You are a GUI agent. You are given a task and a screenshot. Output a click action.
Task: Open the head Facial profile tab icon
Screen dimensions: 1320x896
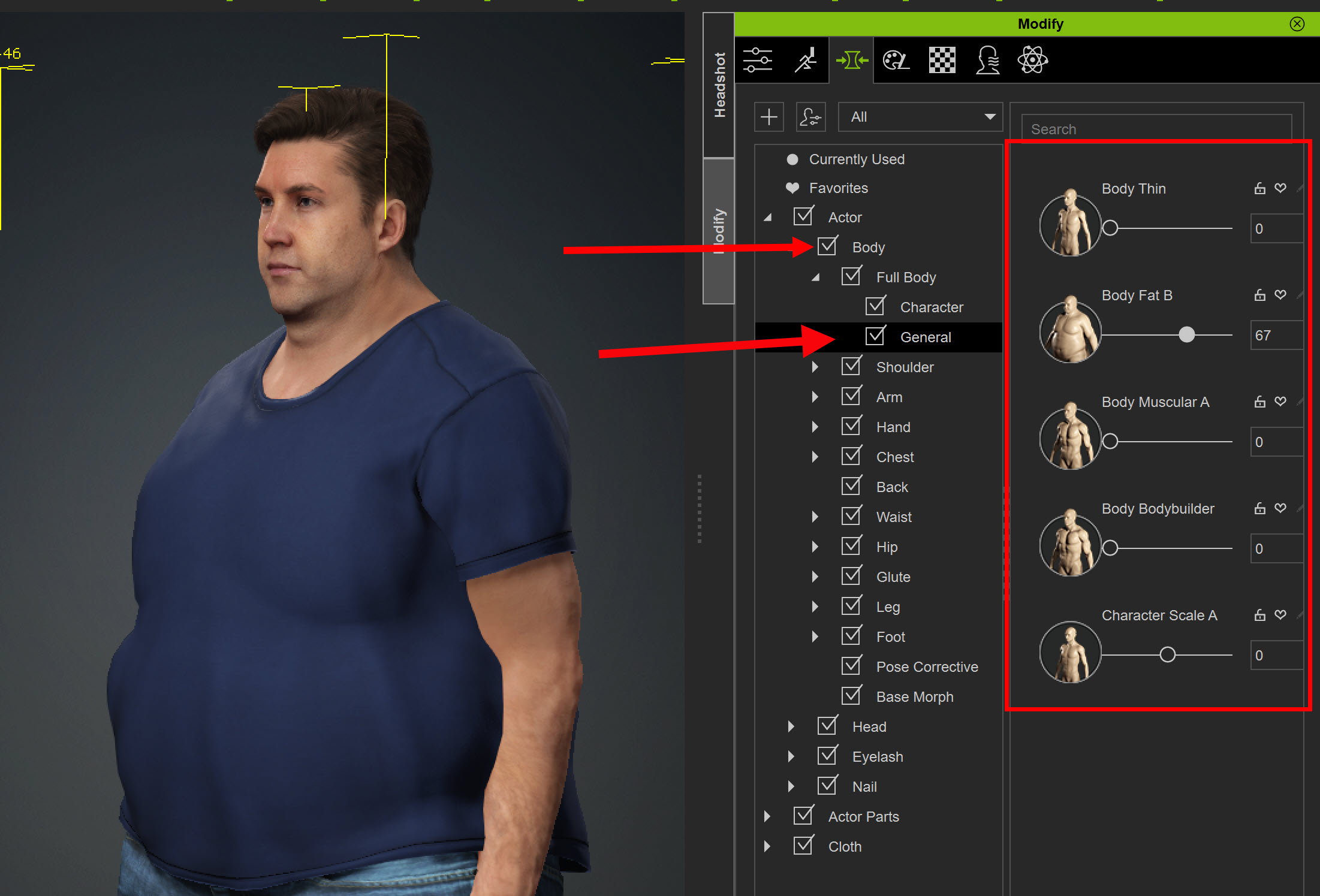987,60
